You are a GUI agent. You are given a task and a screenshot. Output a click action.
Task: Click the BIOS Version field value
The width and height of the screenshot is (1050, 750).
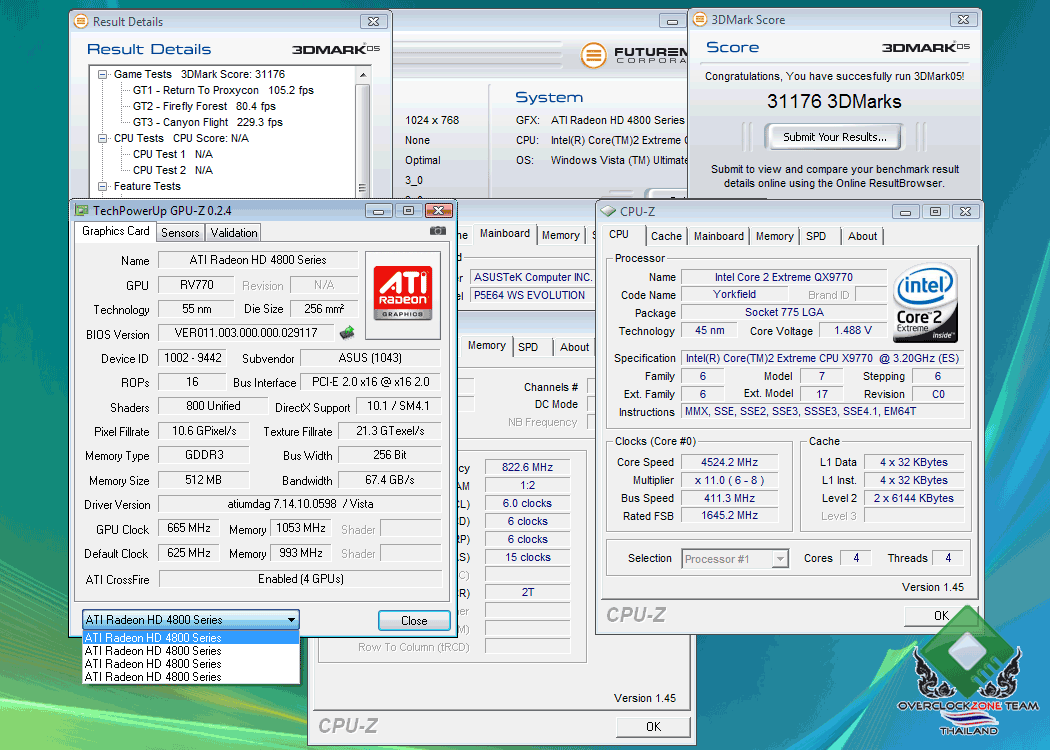coord(246,333)
